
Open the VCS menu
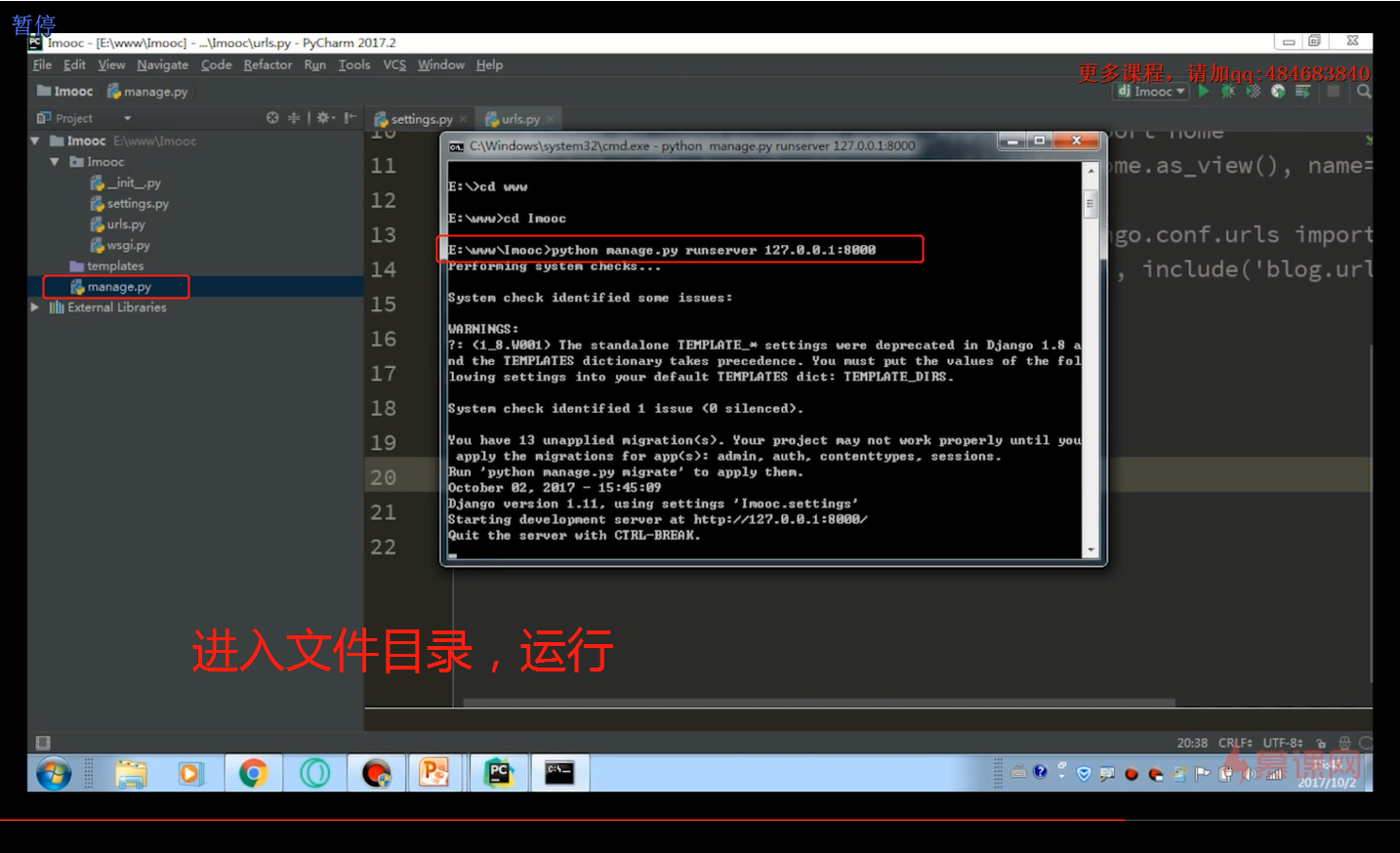[x=394, y=64]
